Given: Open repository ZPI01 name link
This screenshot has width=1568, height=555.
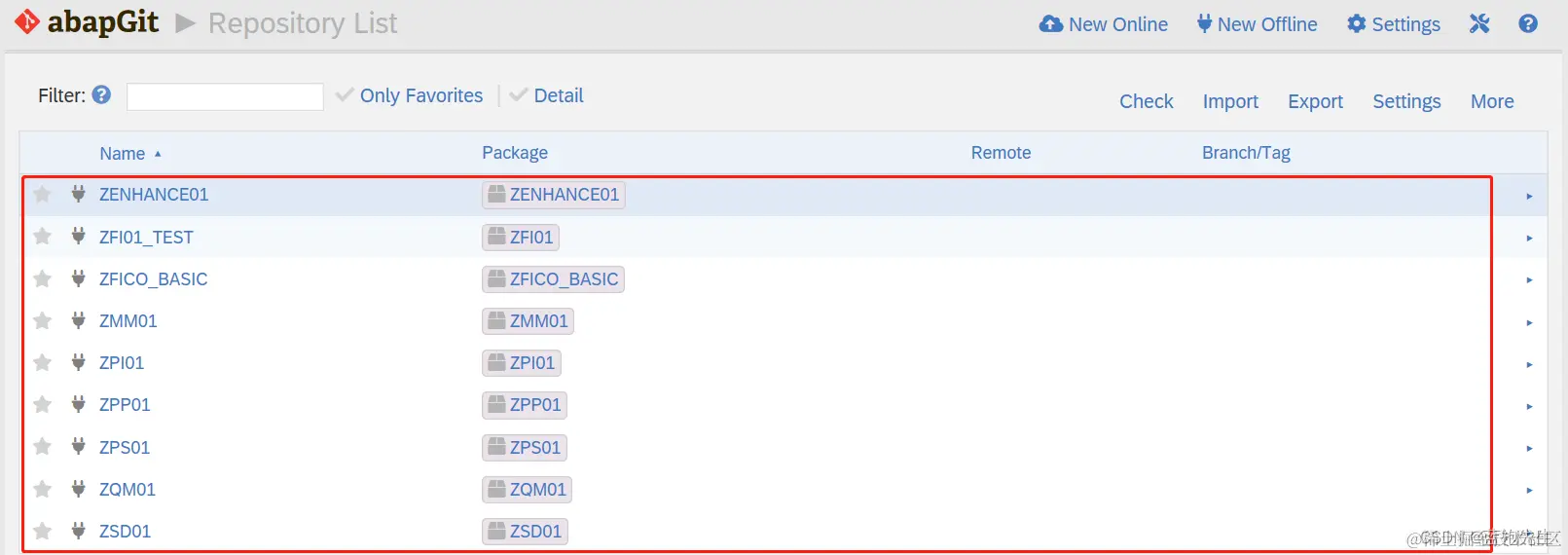Looking at the screenshot, I should pyautogui.click(x=122, y=362).
